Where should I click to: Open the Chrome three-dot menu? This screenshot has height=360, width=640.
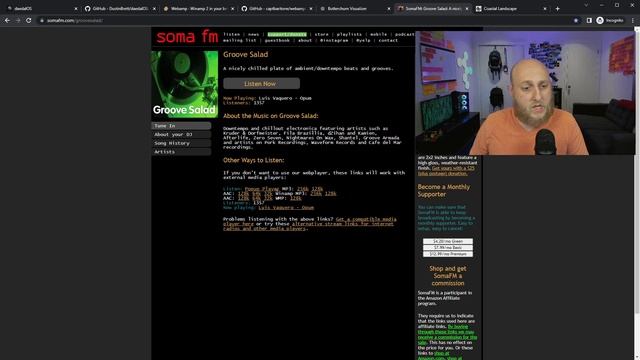click(633, 20)
